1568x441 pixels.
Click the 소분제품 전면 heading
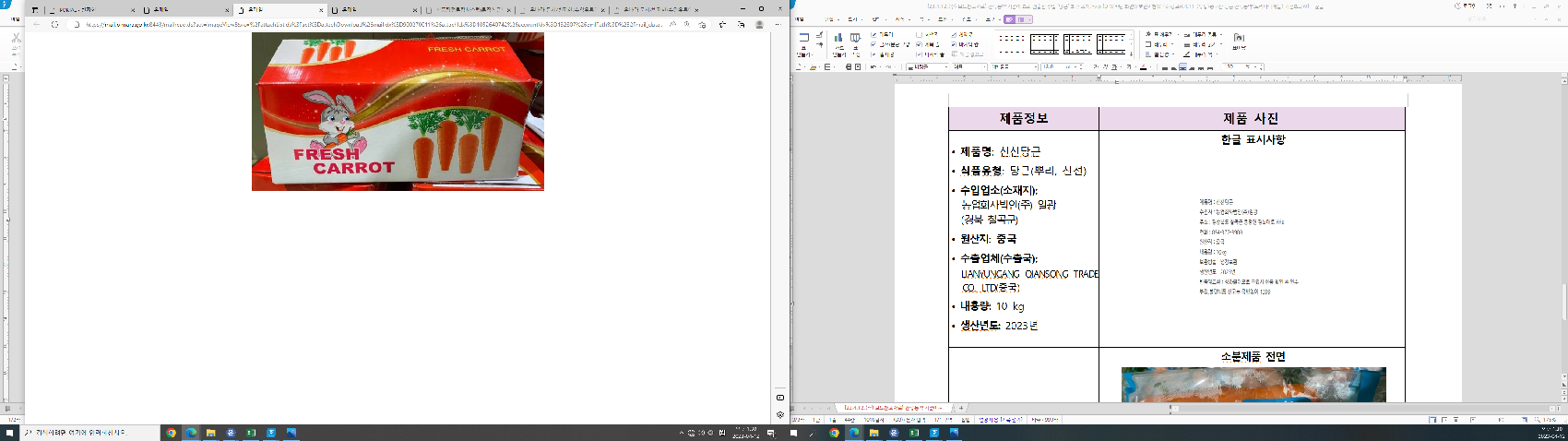(1253, 357)
